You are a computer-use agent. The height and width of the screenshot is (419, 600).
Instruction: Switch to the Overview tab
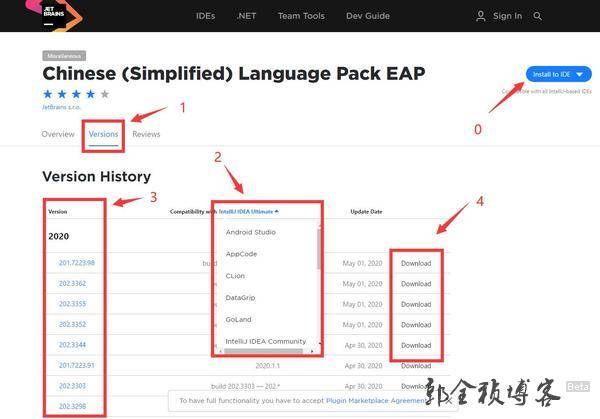tap(58, 134)
